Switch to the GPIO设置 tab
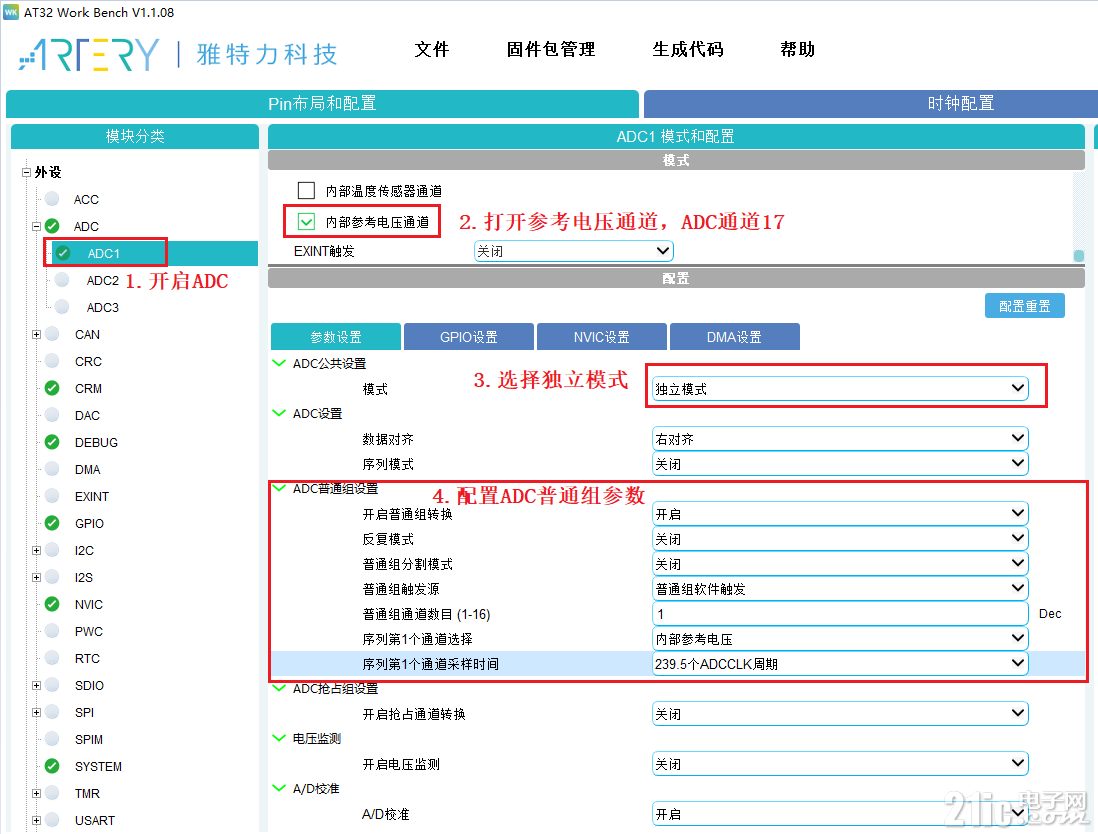The width and height of the screenshot is (1098, 834). click(x=468, y=337)
